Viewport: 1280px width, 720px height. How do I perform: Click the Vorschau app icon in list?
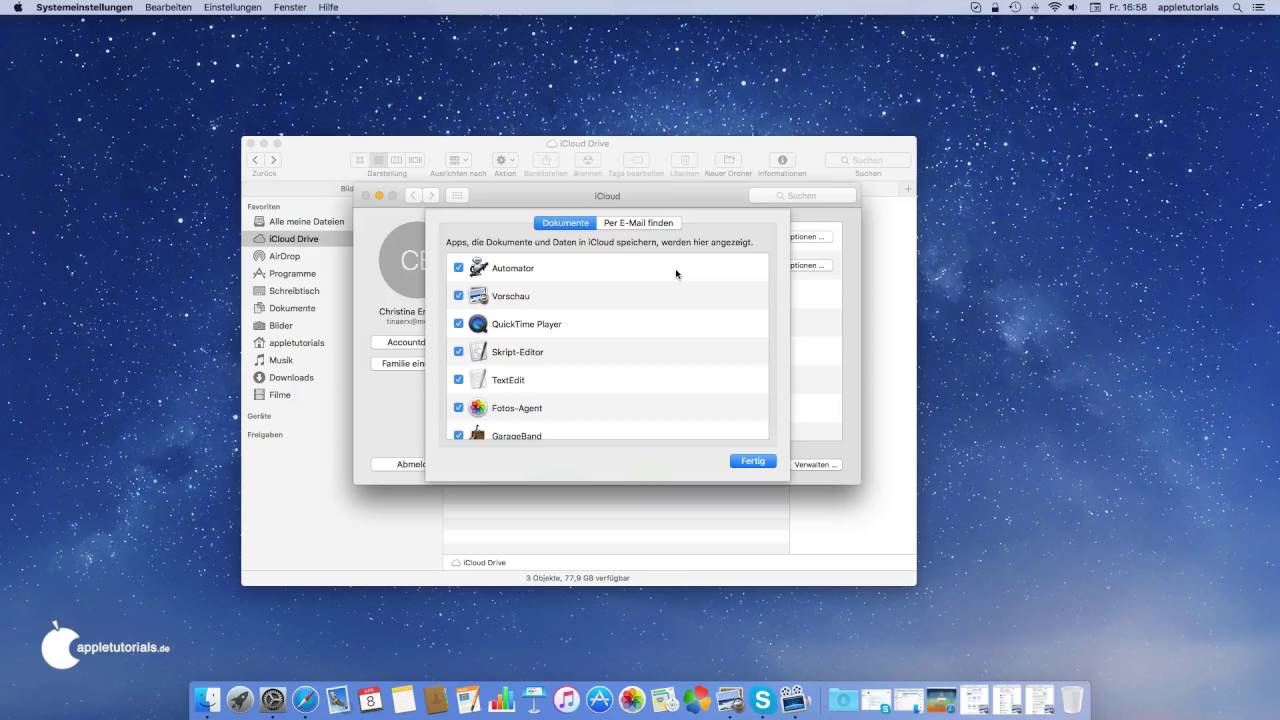click(x=478, y=296)
